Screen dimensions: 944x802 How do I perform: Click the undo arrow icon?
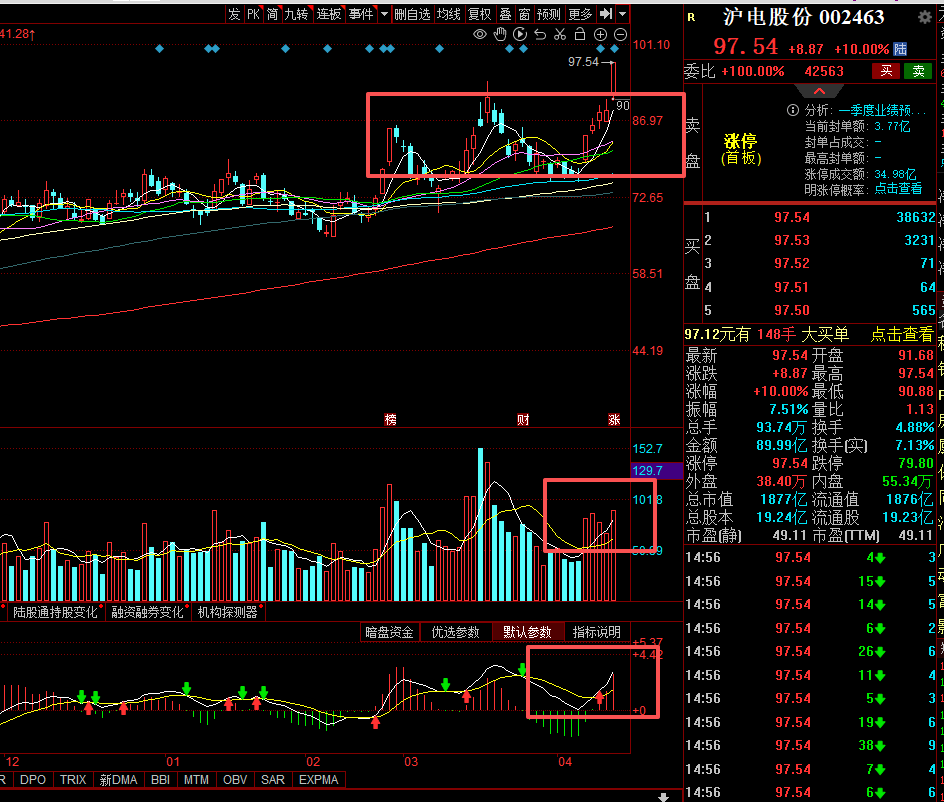coord(540,34)
